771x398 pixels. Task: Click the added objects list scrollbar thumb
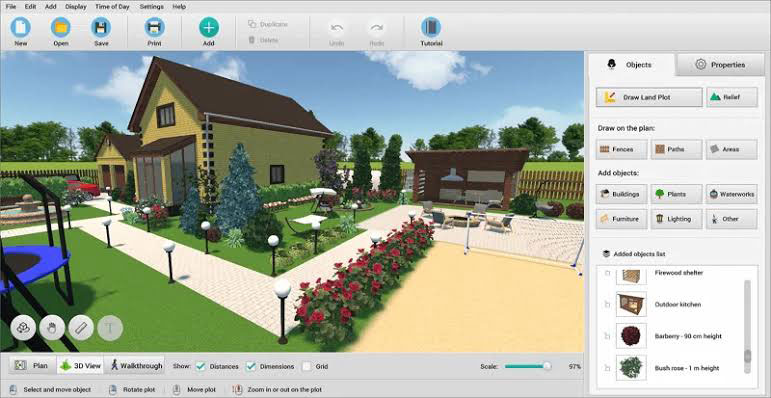tap(747, 356)
